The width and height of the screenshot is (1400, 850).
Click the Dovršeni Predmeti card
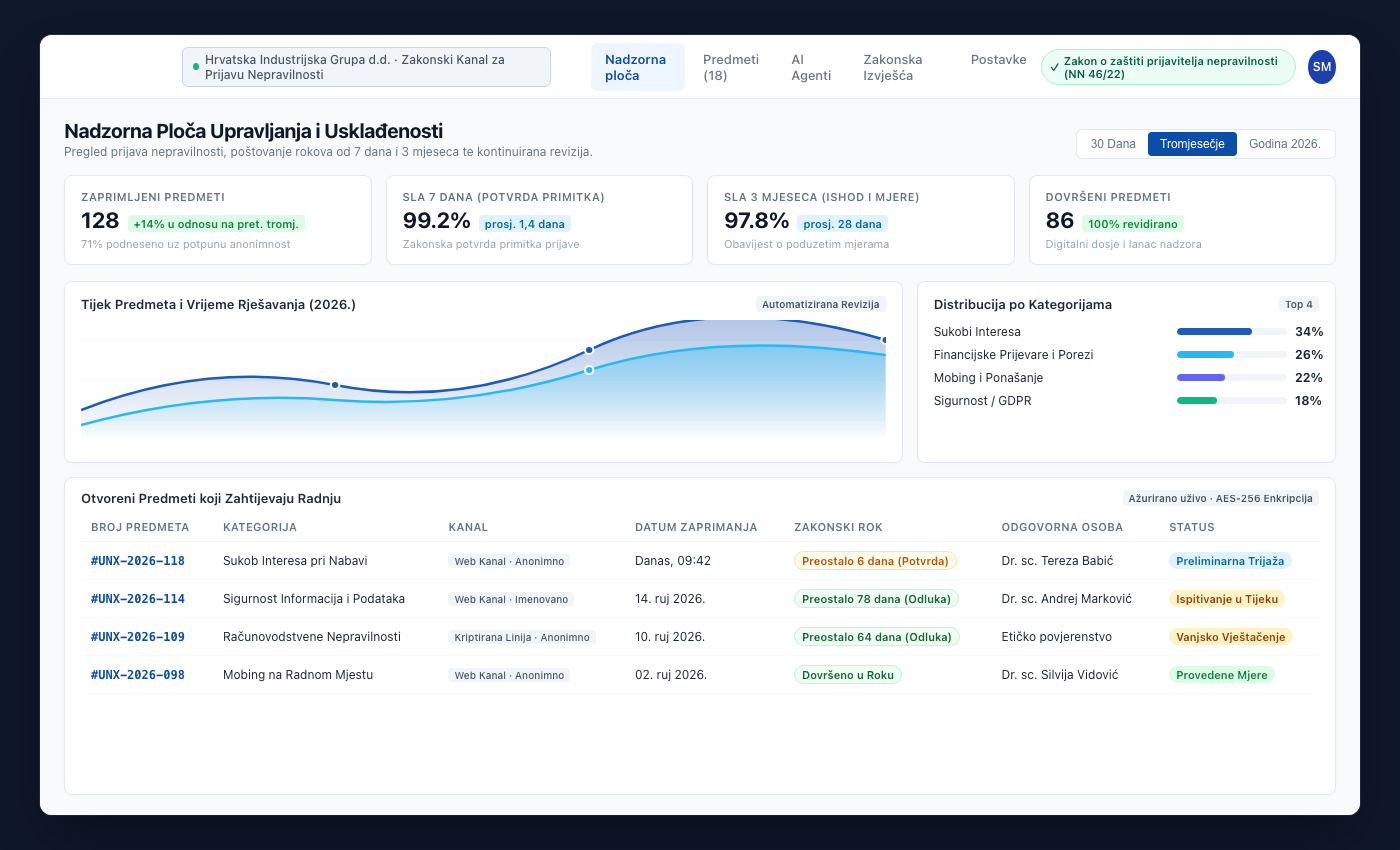point(1182,220)
